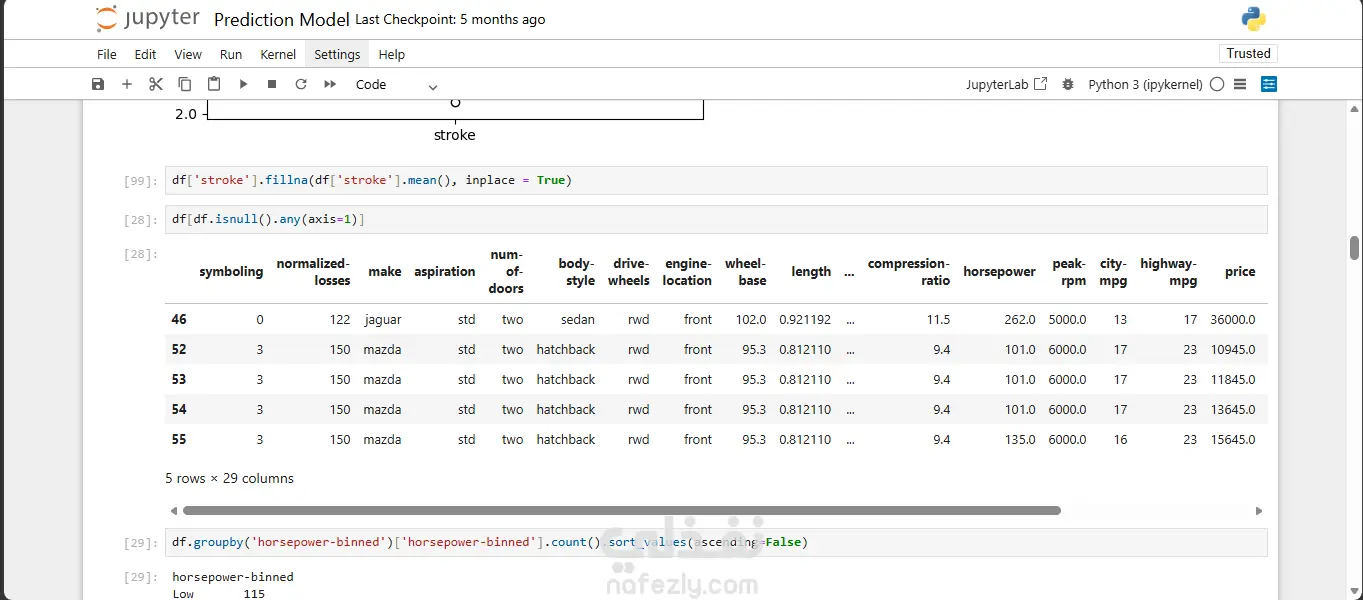The image size is (1363, 600).
Task: Click the horsepower column header
Action: (x=999, y=272)
